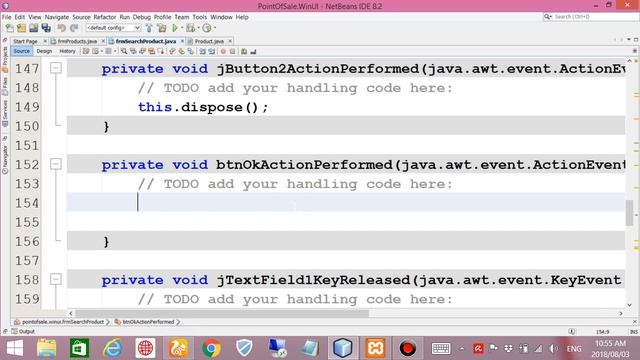Switch to the Start Page tab
Image resolution: width=640 pixels, height=360 pixels.
click(x=25, y=41)
